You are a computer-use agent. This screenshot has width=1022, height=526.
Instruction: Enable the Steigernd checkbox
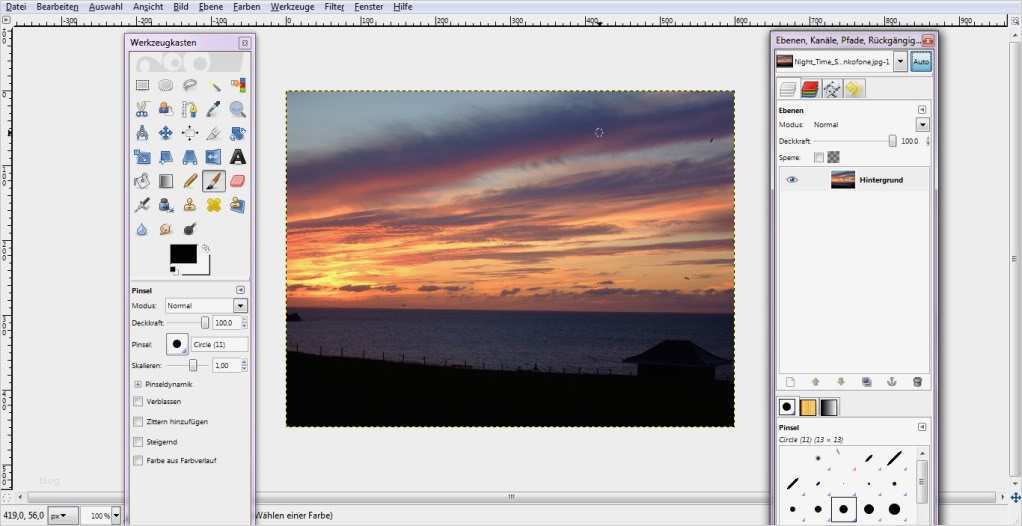click(x=138, y=442)
